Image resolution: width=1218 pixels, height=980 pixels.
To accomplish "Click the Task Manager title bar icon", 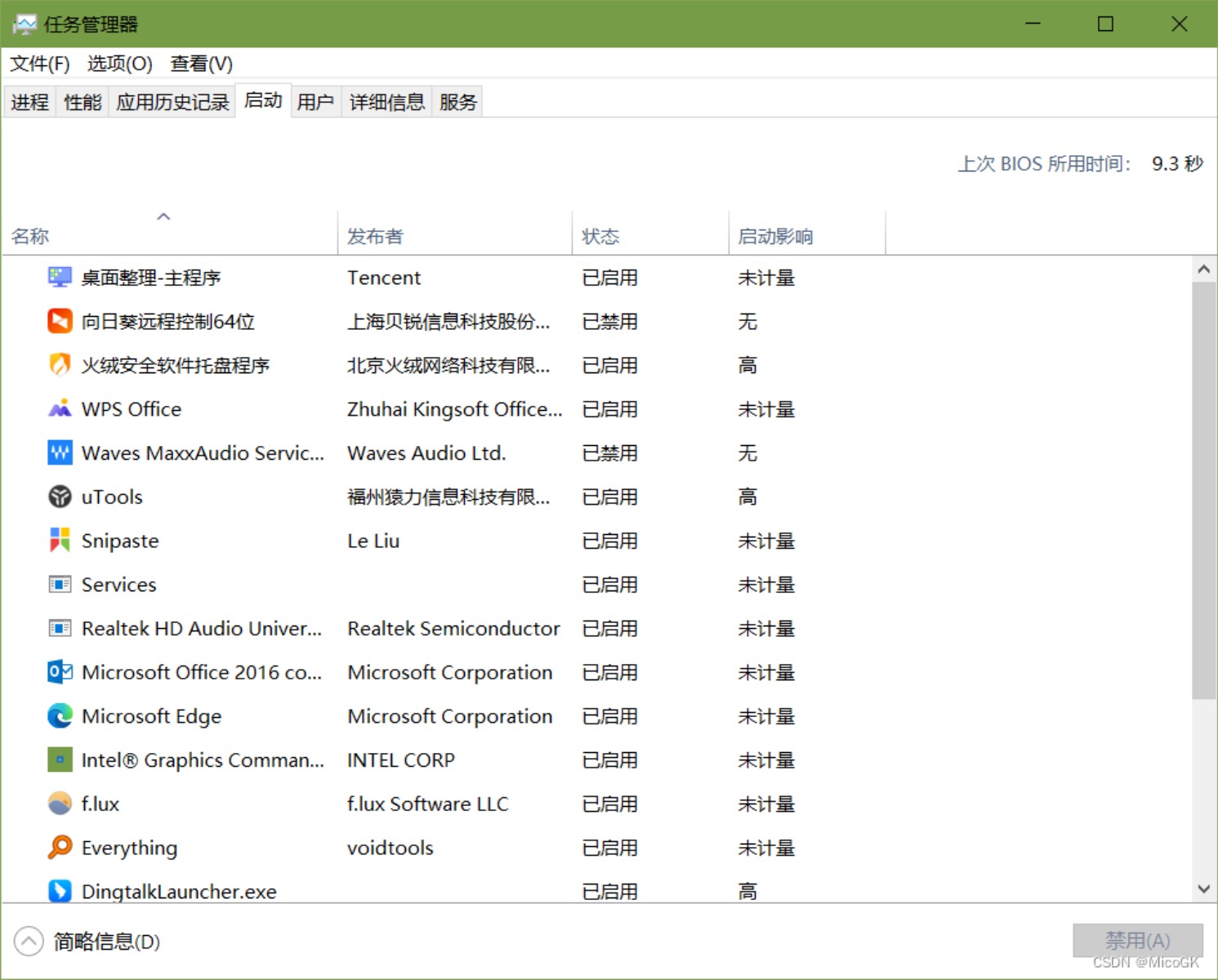I will pos(25,24).
